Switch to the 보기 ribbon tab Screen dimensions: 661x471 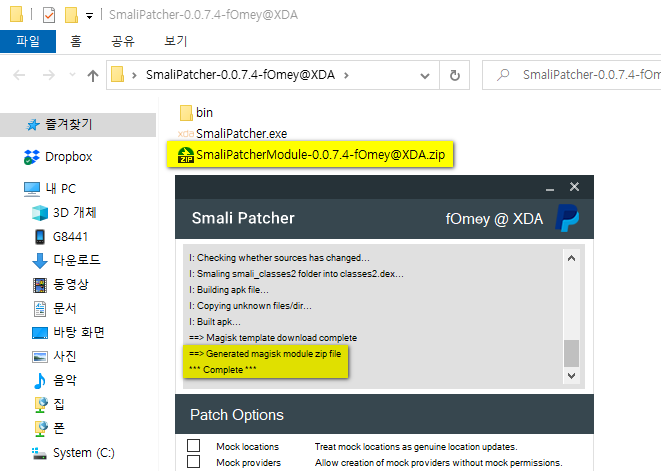pyautogui.click(x=176, y=41)
